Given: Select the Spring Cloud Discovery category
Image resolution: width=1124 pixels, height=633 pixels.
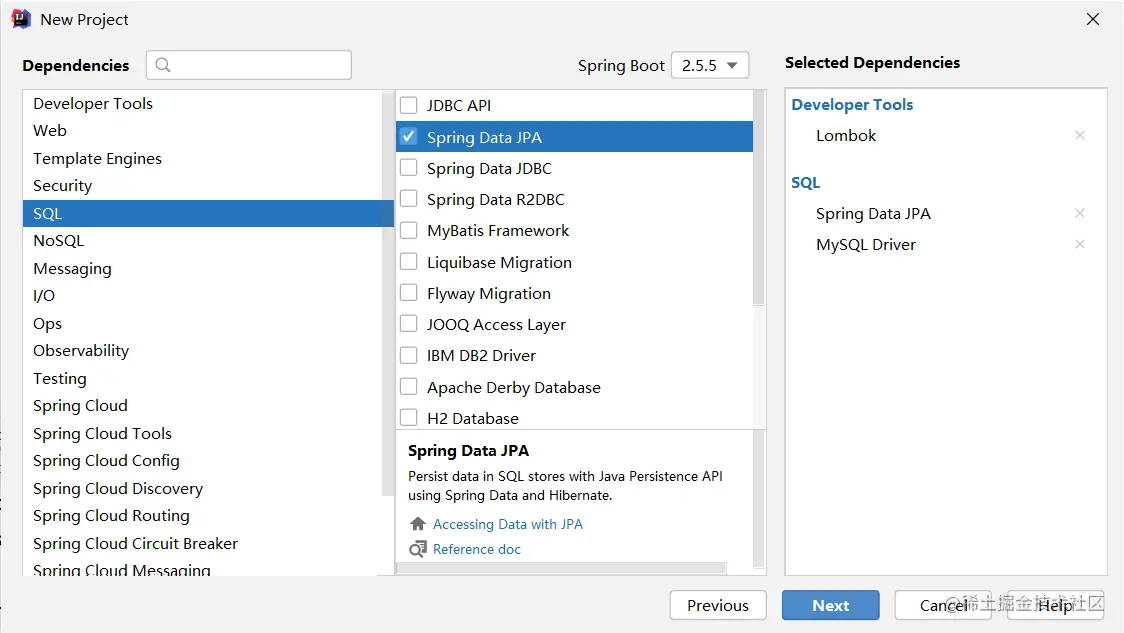Looking at the screenshot, I should point(118,488).
